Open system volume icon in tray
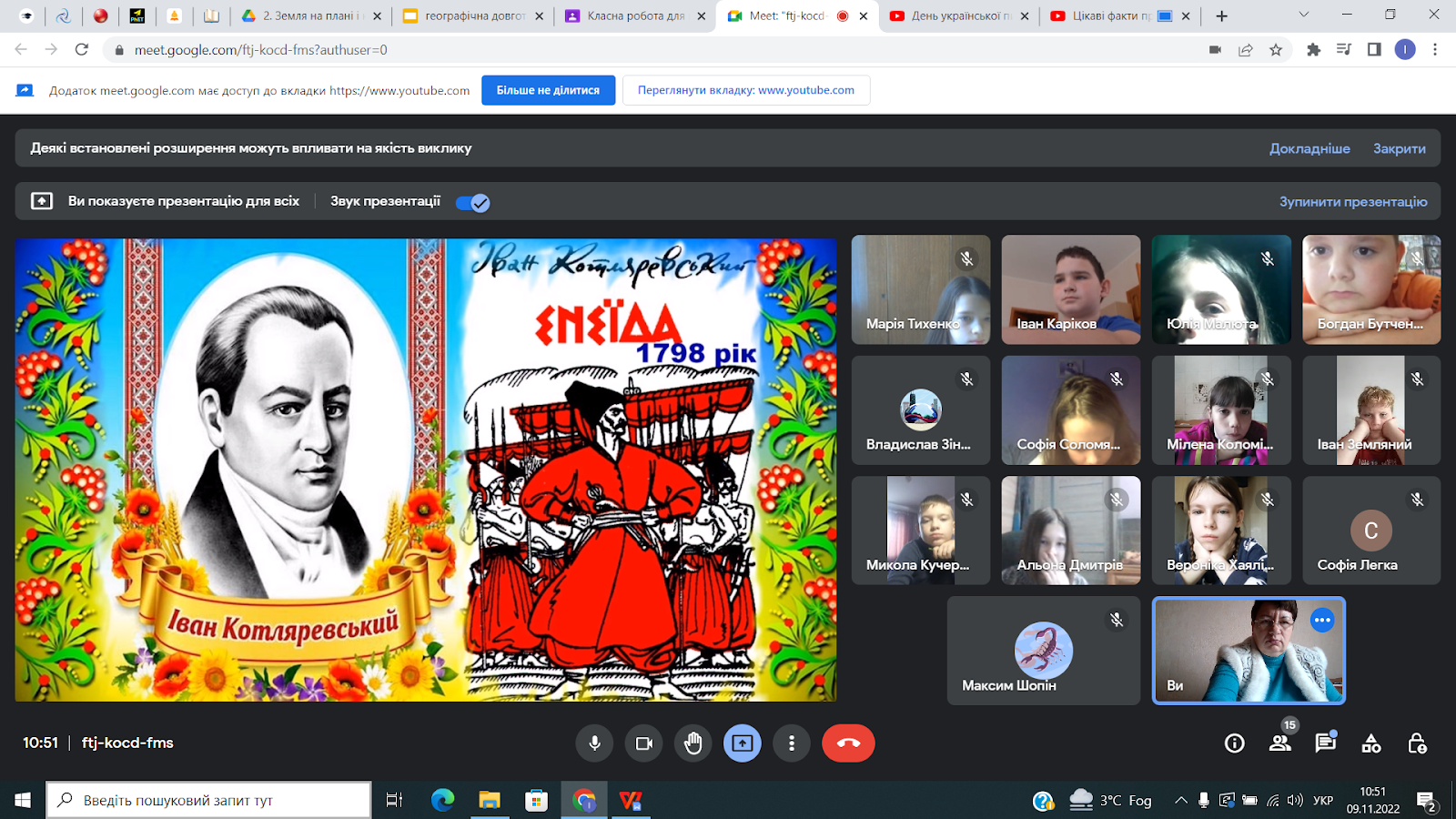The width and height of the screenshot is (1456, 819). (x=1295, y=800)
